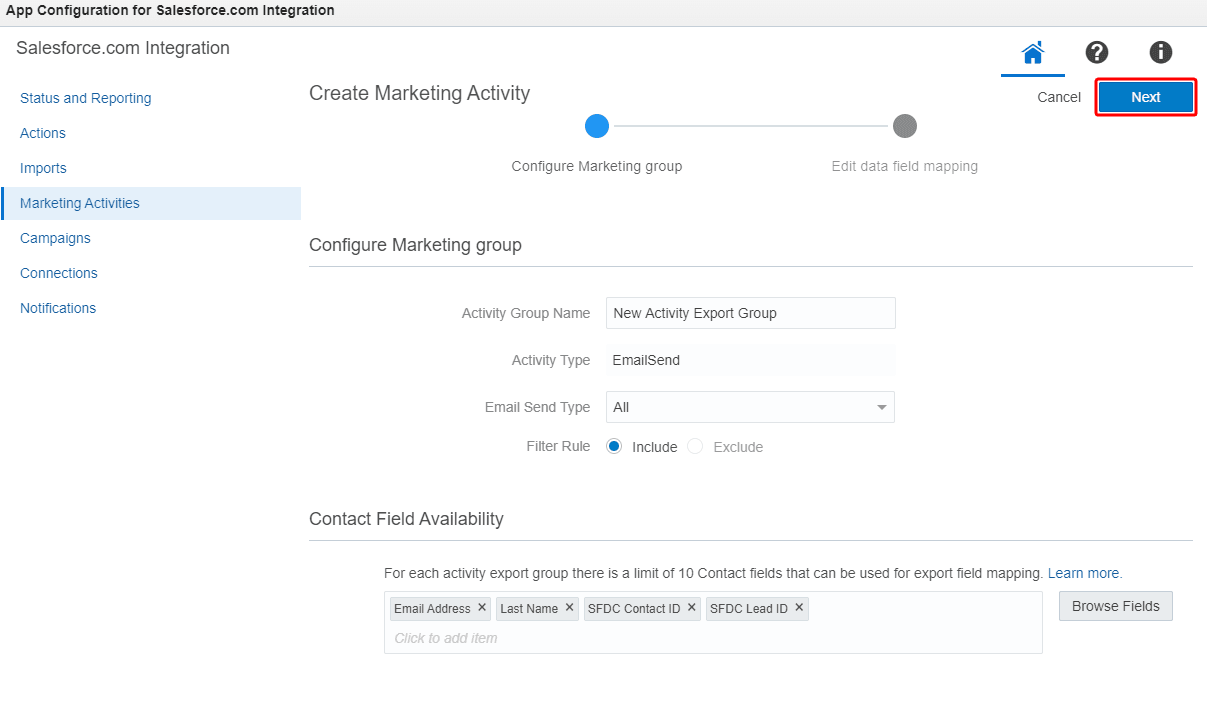This screenshot has height=720, width=1207.
Task: Click to add item in contact fields box
Action: point(446,638)
